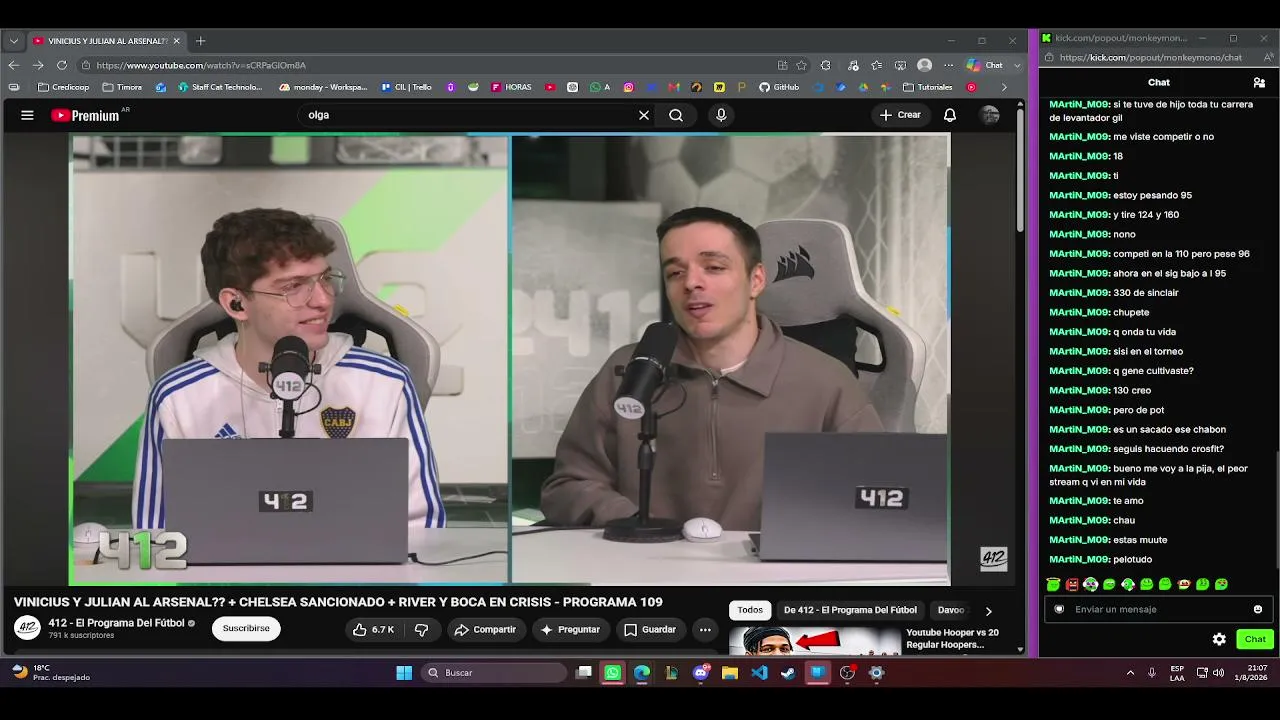
Task: Open the taskbar weather widget
Action: [50, 673]
